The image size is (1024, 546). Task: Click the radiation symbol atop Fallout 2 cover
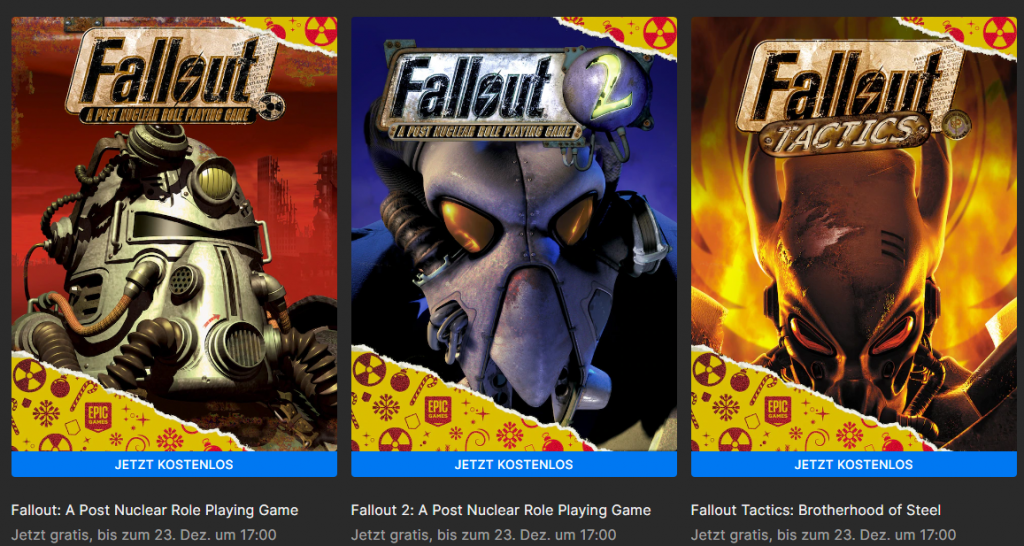click(660, 33)
